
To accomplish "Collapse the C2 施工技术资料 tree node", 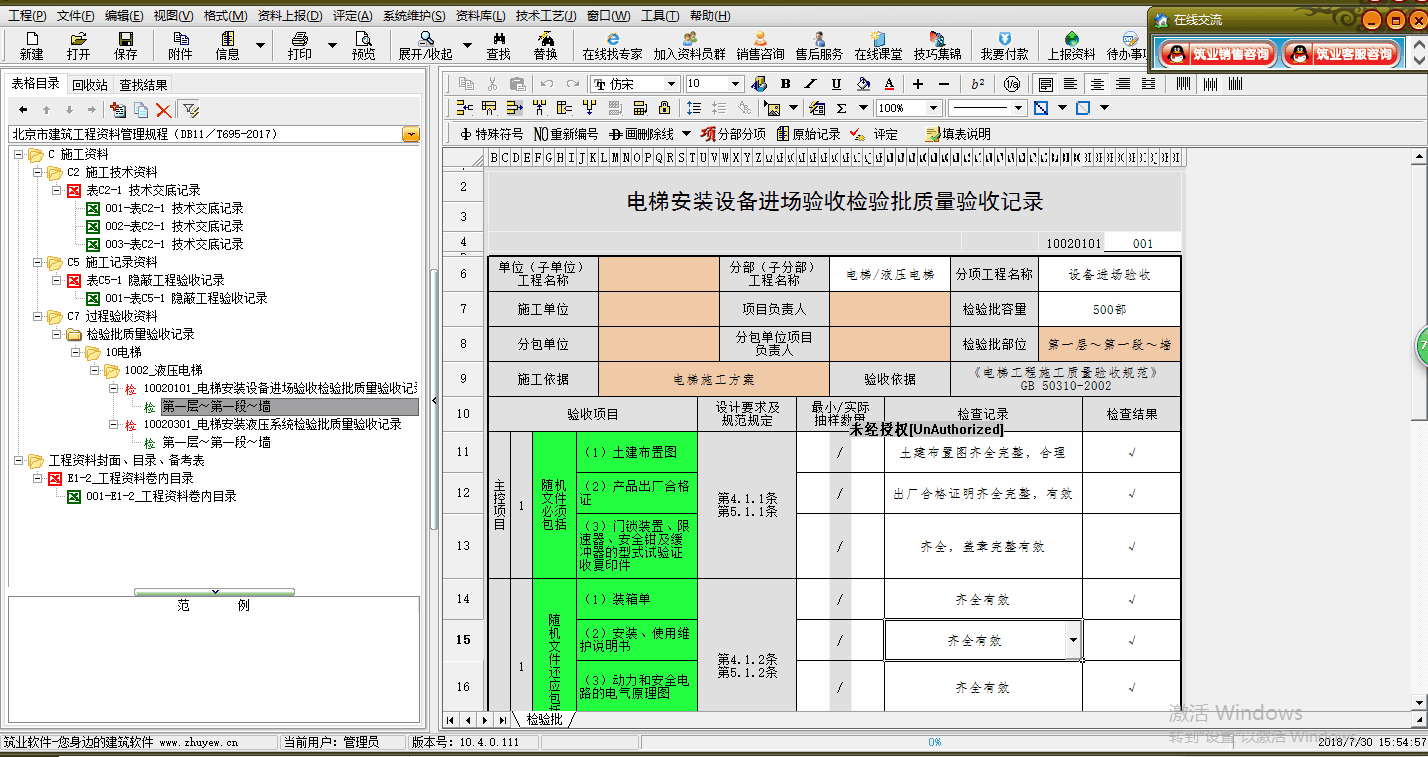I will 38,172.
